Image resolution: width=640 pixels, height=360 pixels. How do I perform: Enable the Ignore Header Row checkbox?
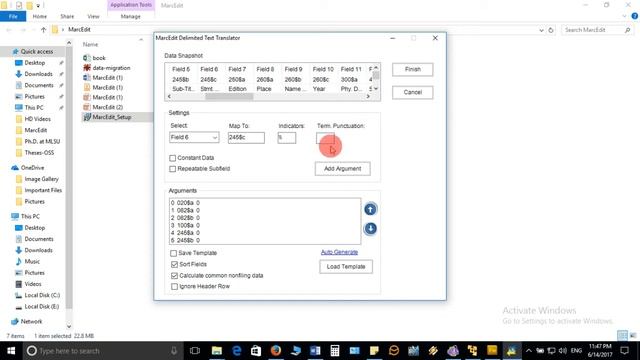click(x=174, y=287)
